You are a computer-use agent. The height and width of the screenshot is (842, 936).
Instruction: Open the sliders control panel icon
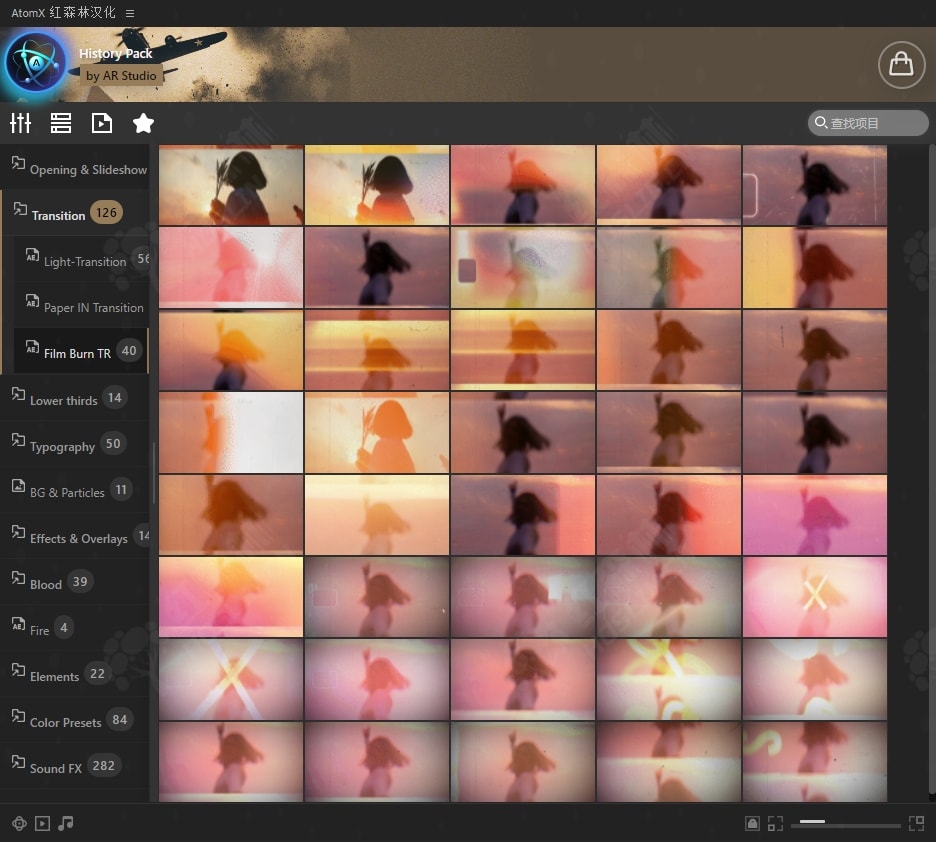coord(20,123)
